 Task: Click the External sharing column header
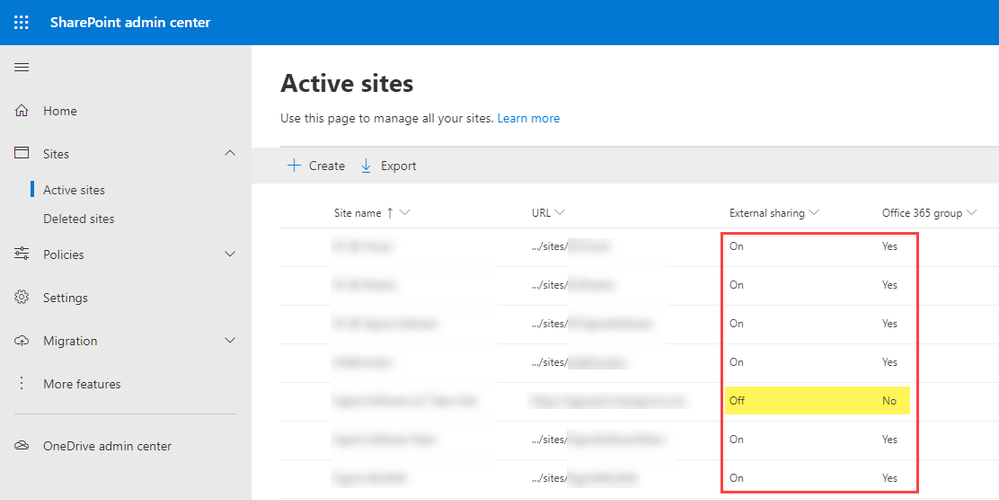coord(766,213)
